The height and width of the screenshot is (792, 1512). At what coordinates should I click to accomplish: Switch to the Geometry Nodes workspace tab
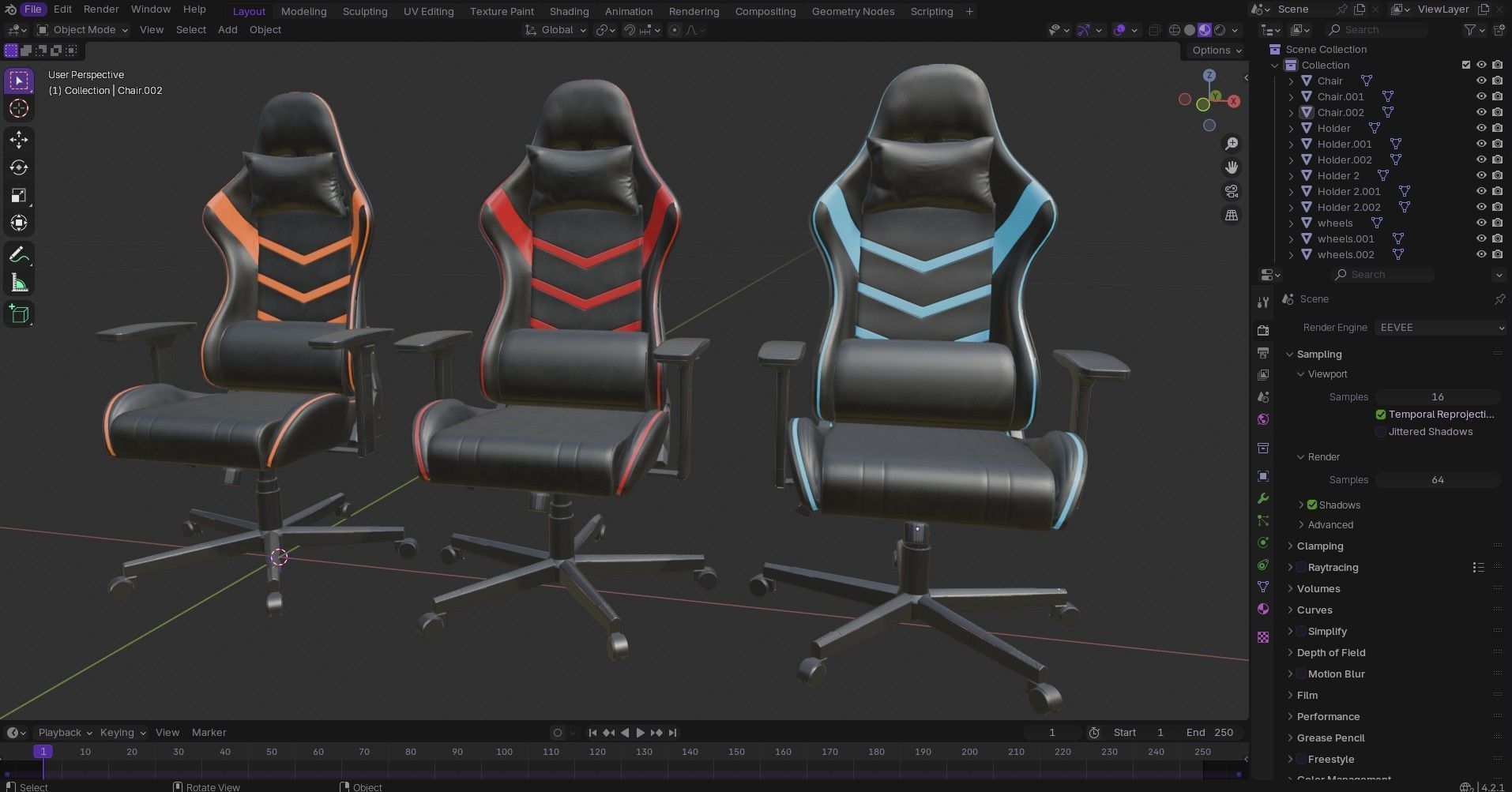[x=853, y=11]
